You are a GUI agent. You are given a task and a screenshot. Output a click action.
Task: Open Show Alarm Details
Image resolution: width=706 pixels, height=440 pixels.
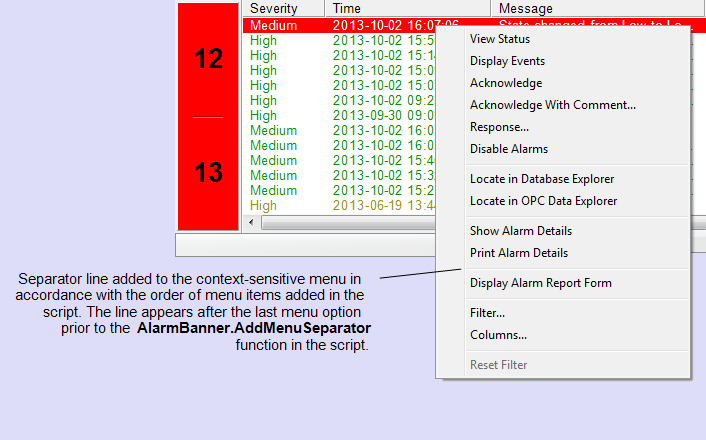pyautogui.click(x=520, y=231)
